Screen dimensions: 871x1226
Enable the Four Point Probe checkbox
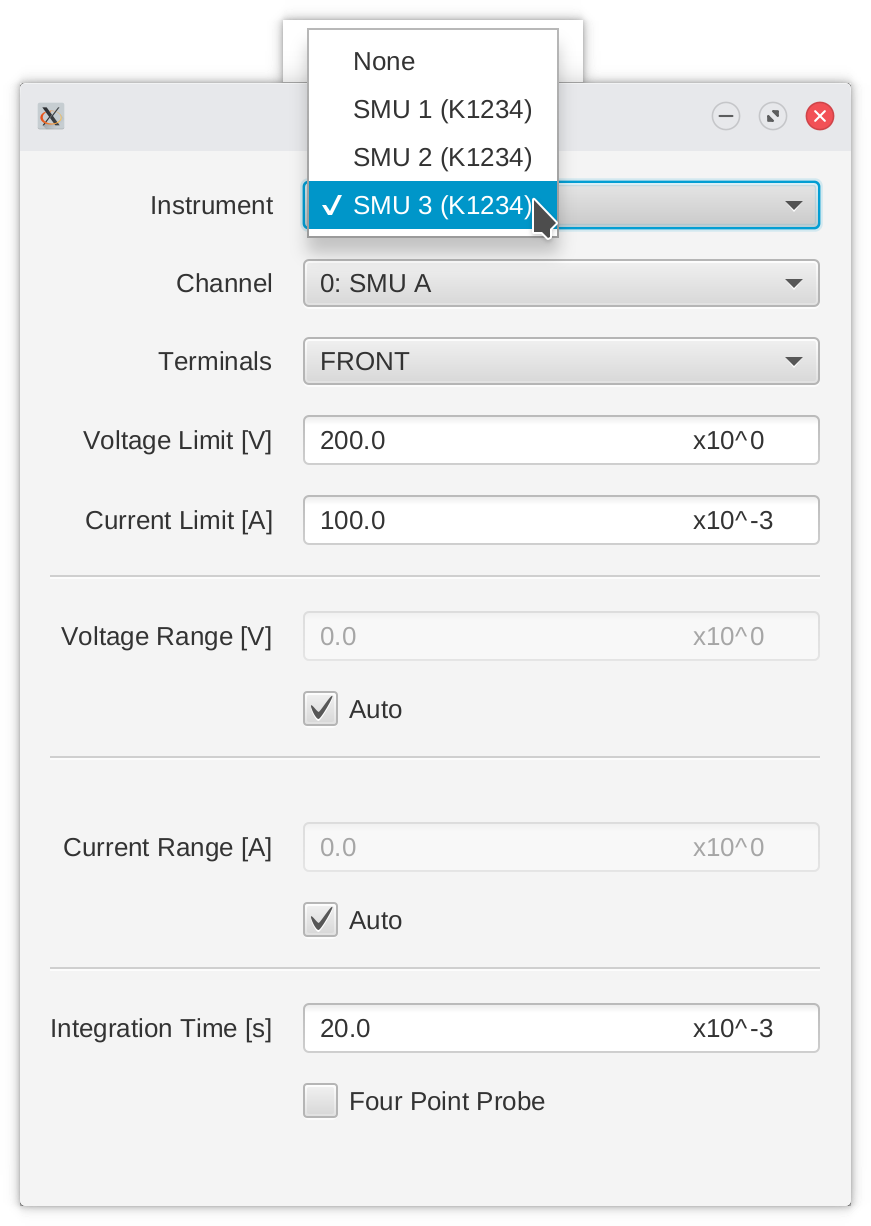click(x=320, y=1101)
